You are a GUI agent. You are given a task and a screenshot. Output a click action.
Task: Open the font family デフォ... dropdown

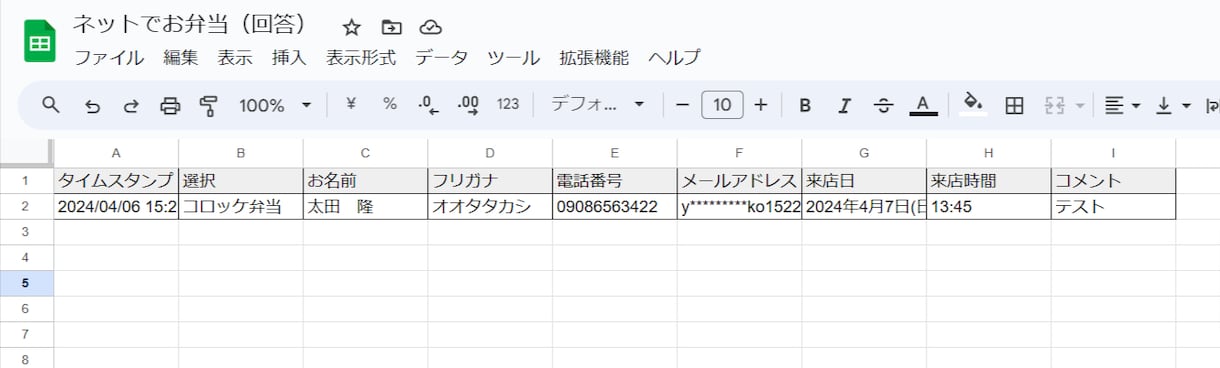(x=597, y=104)
